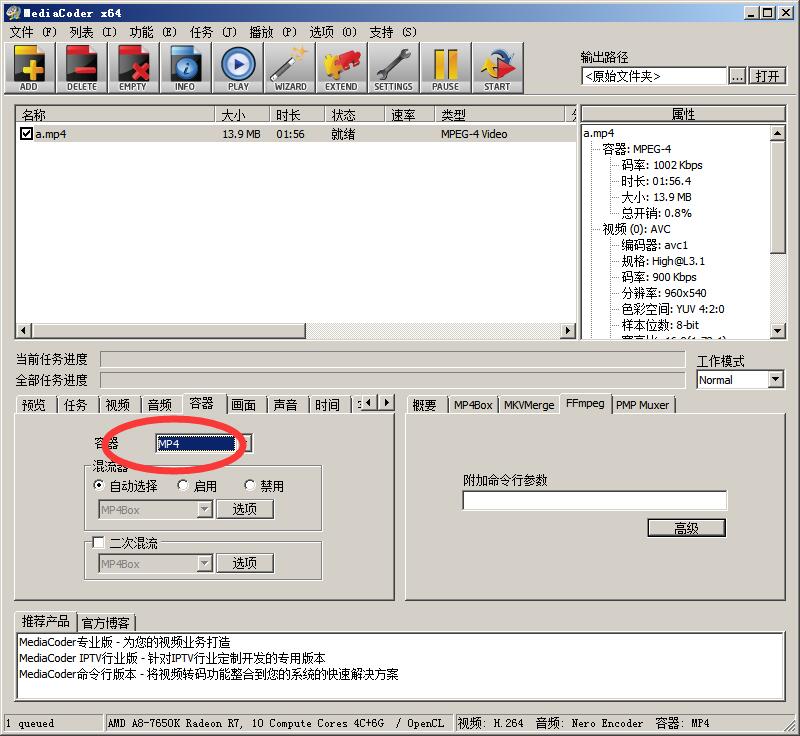Open the SETTINGS wrench icon

(x=393, y=68)
